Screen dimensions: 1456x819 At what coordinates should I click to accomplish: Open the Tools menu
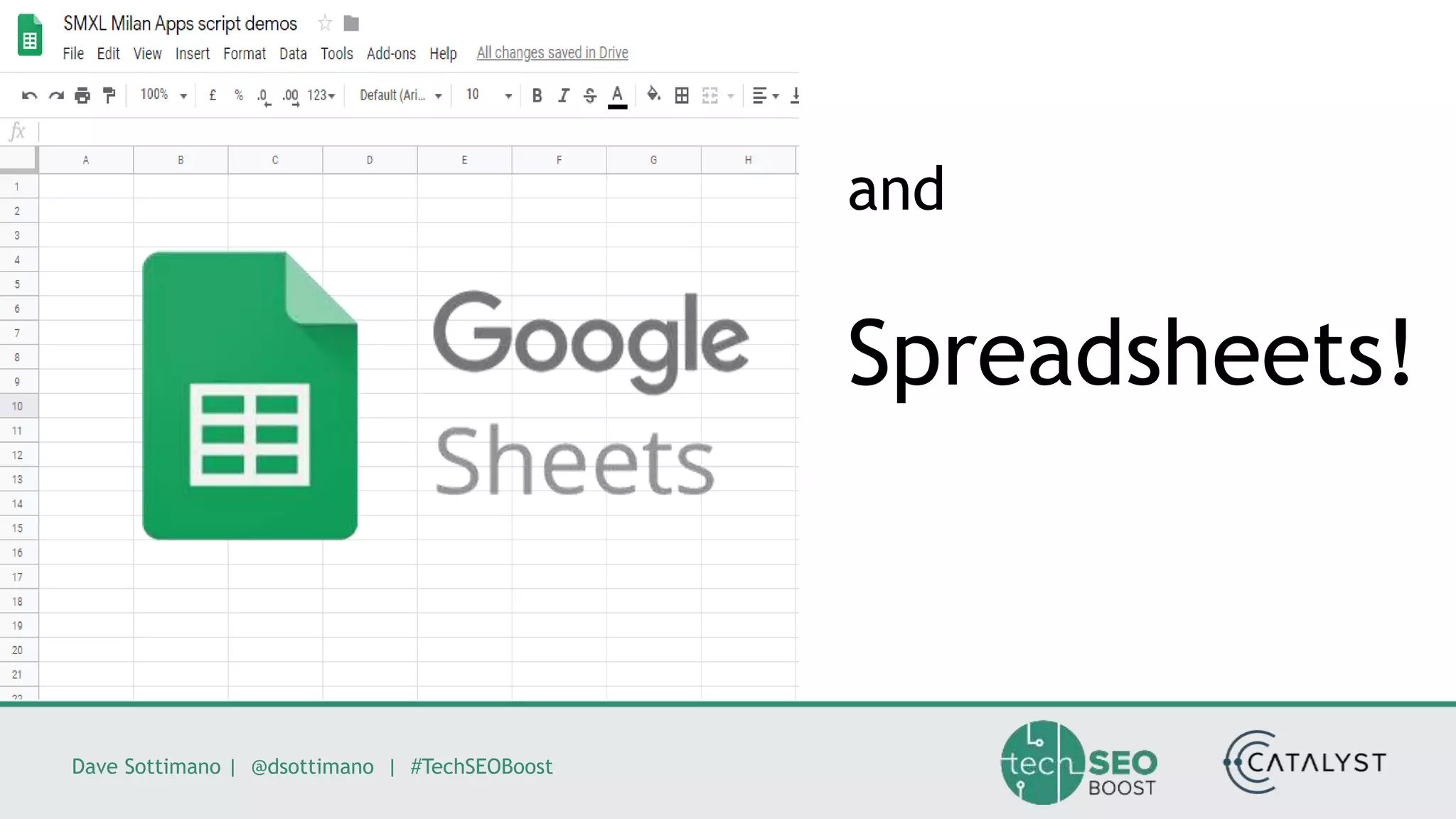point(337,53)
